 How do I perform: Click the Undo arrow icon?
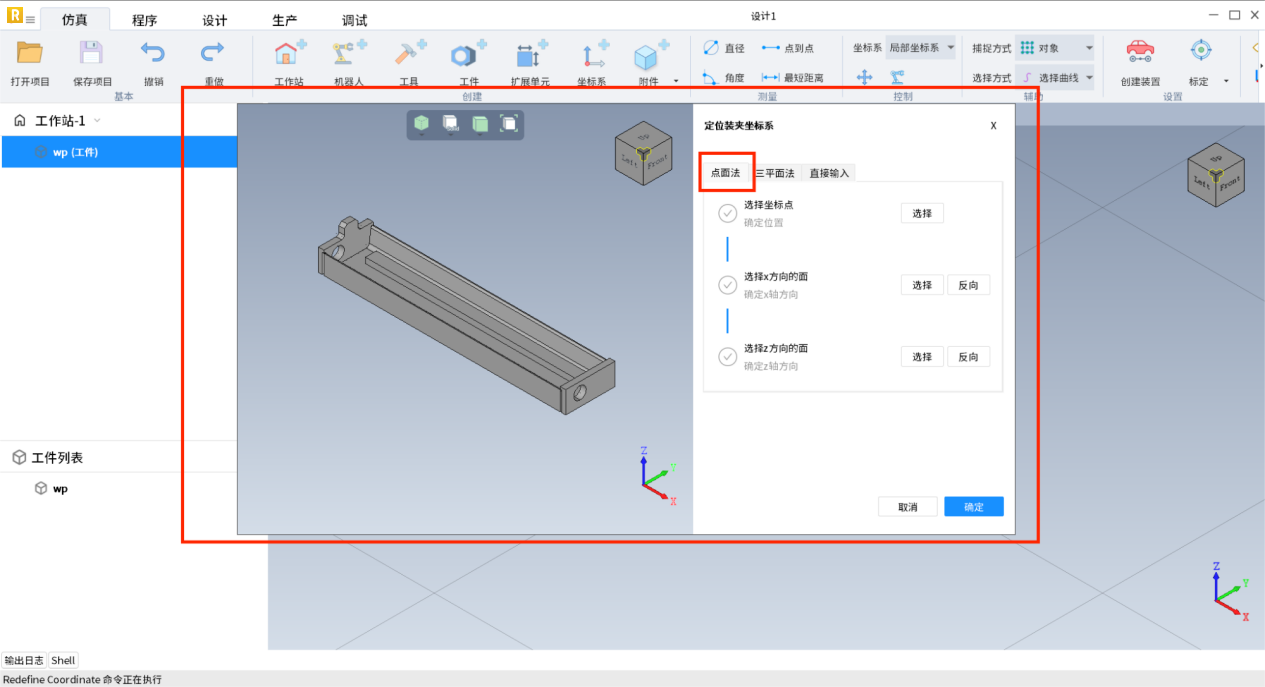click(153, 54)
